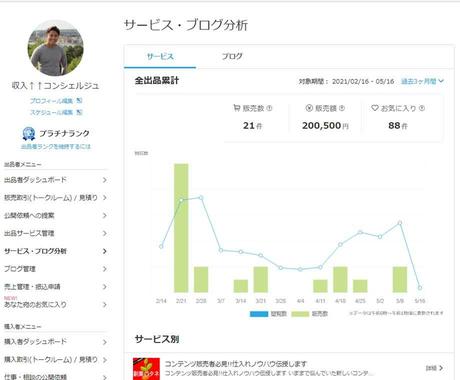Click the heart お気に入り icon
The width and height of the screenshot is (460, 380).
click(375, 108)
